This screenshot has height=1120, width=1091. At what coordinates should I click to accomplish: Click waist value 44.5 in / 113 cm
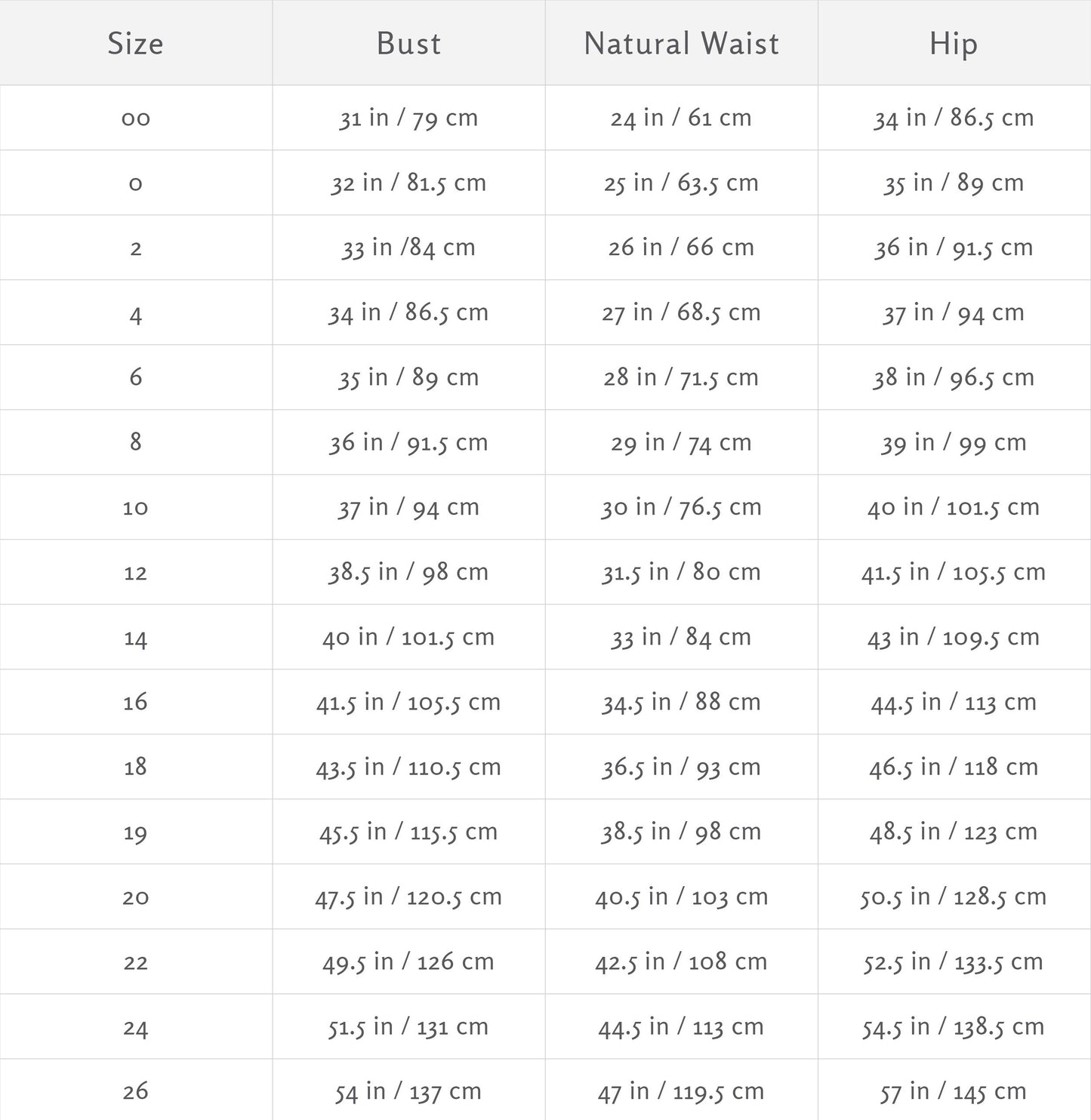pos(681,1026)
